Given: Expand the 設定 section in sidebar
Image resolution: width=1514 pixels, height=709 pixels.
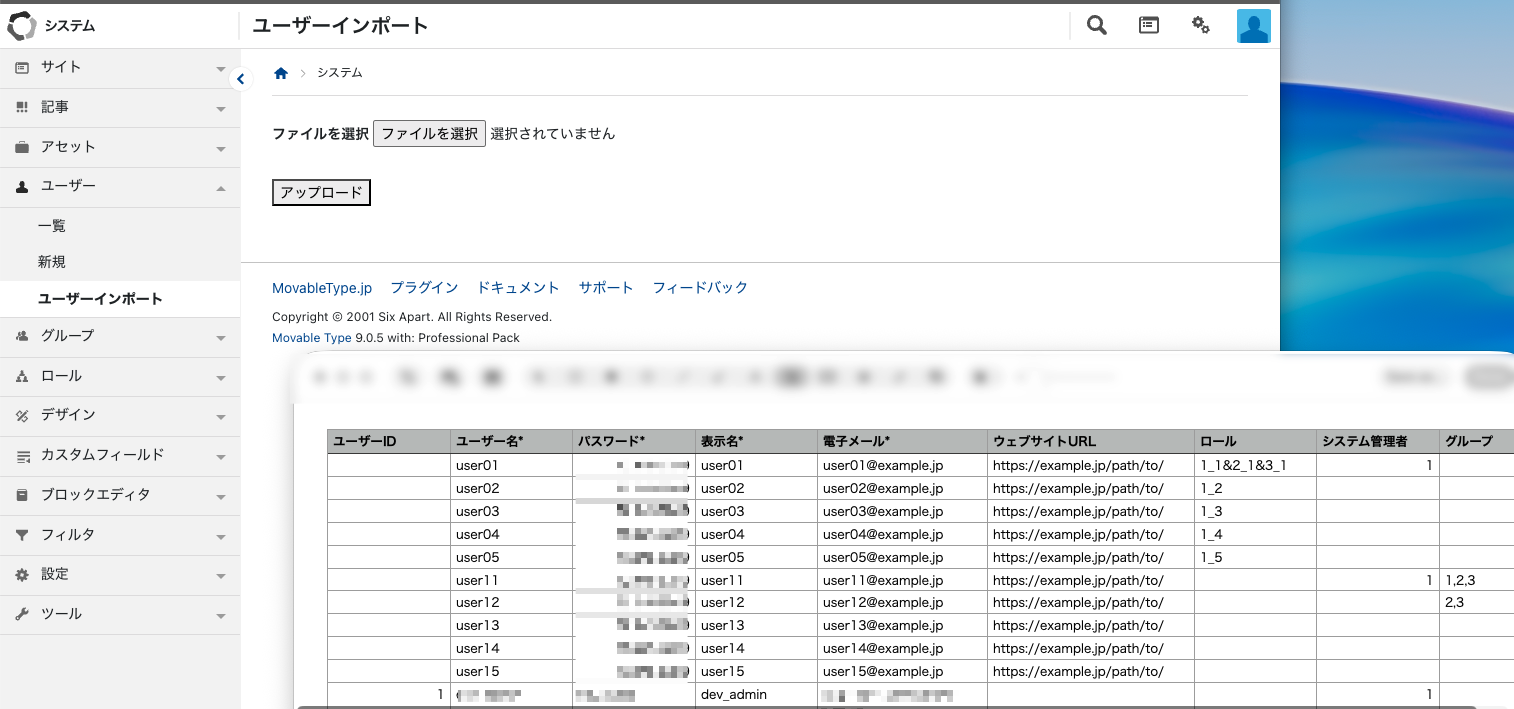Looking at the screenshot, I should coord(222,574).
